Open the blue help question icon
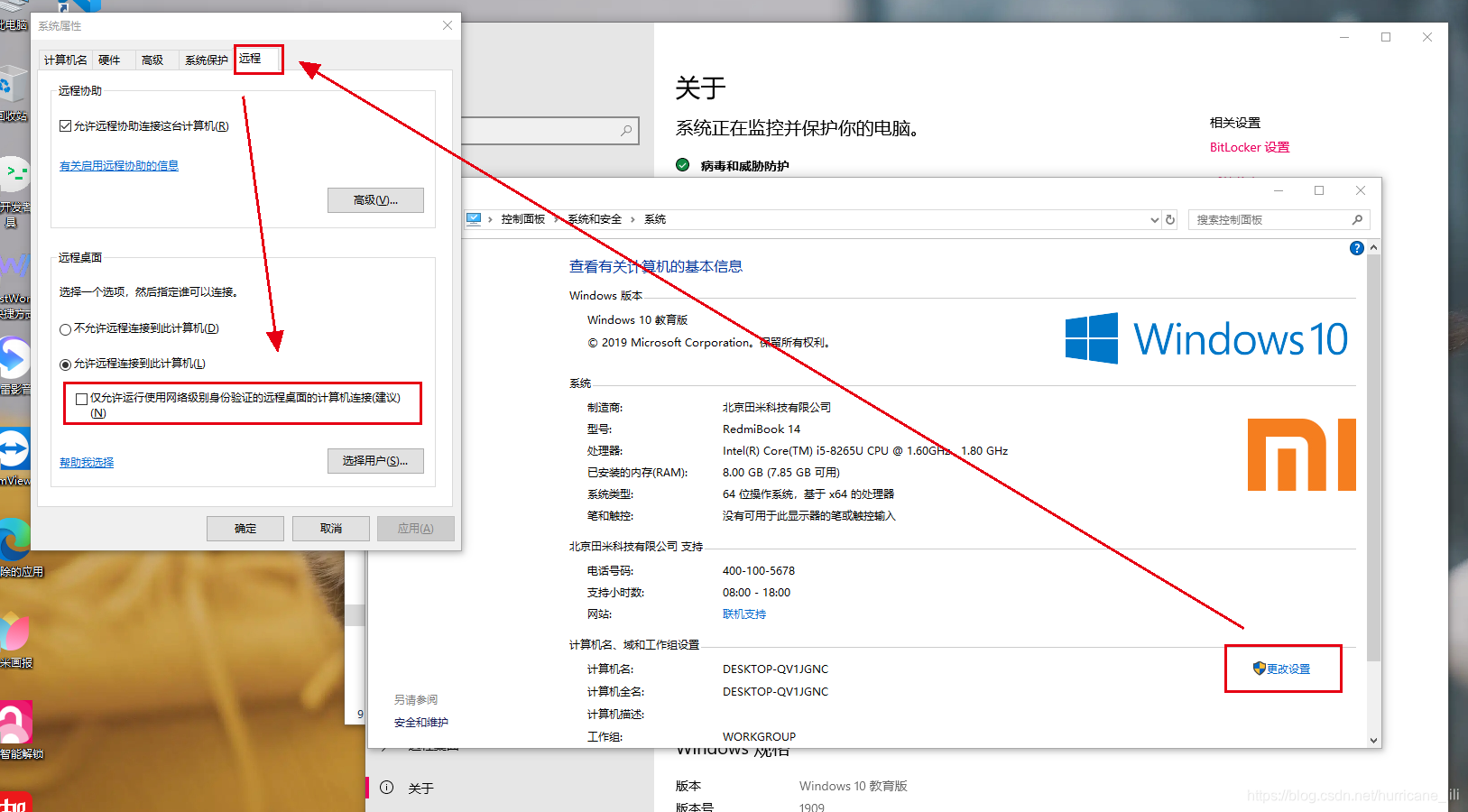 pyautogui.click(x=1356, y=248)
